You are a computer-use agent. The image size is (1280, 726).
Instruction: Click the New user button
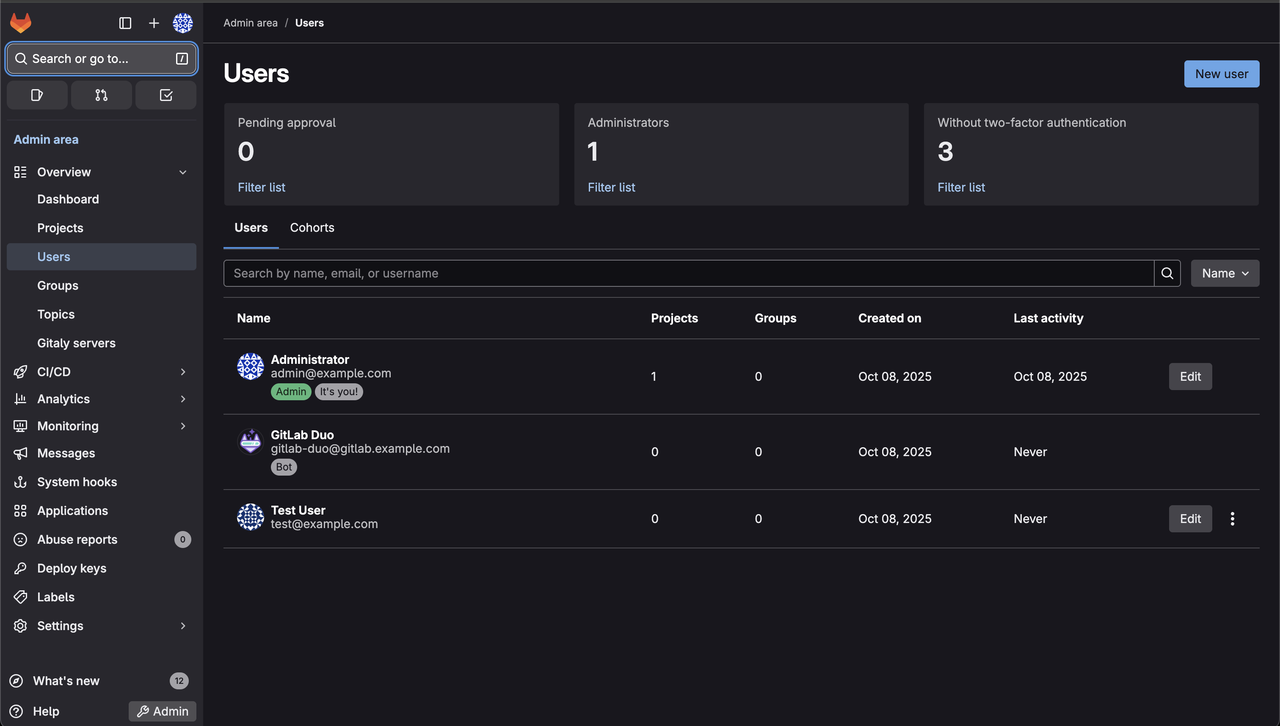[x=1221, y=74]
